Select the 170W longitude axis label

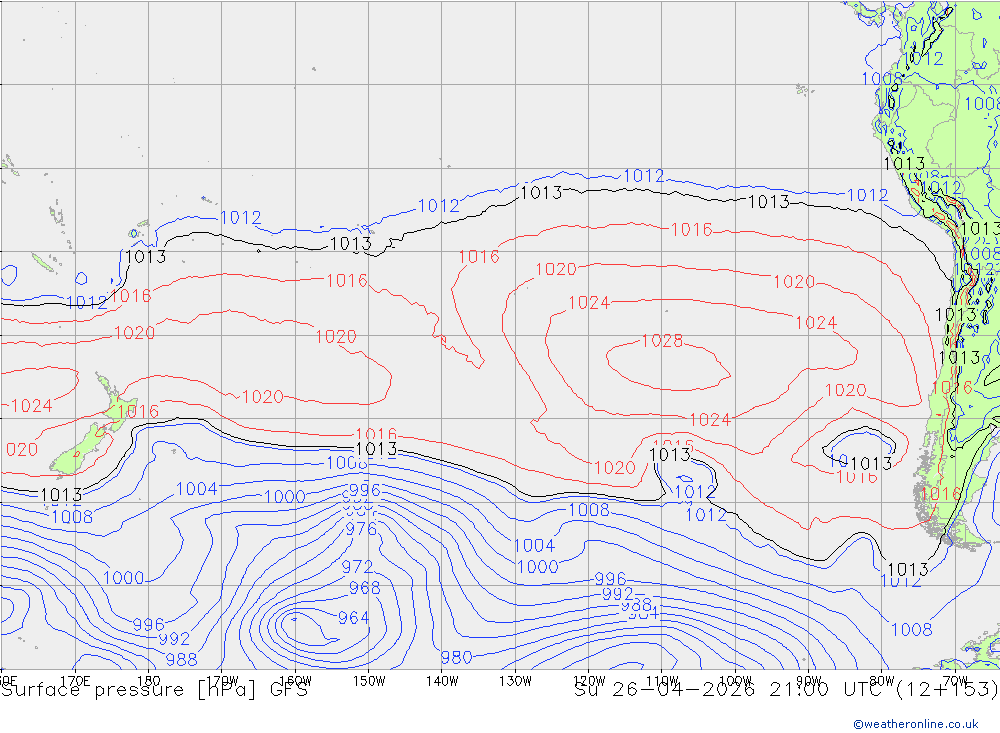click(x=222, y=681)
